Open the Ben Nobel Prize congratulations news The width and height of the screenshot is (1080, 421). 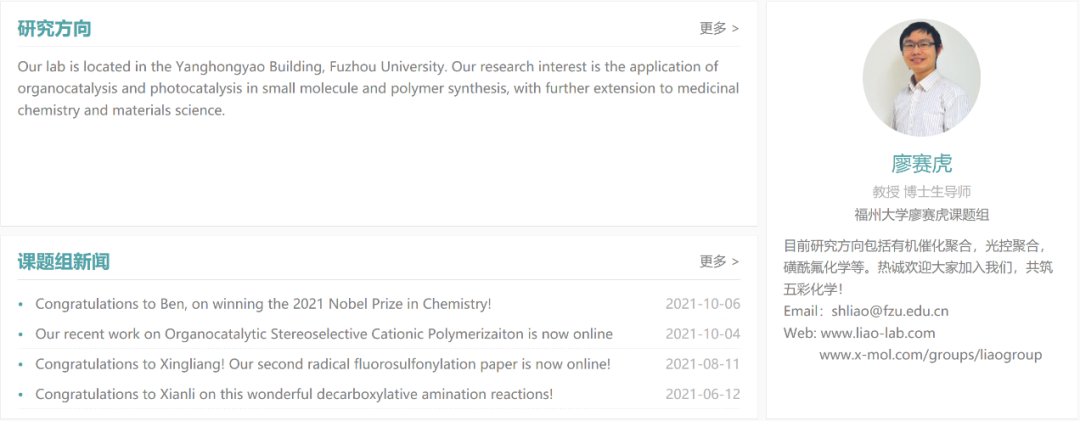click(x=263, y=304)
